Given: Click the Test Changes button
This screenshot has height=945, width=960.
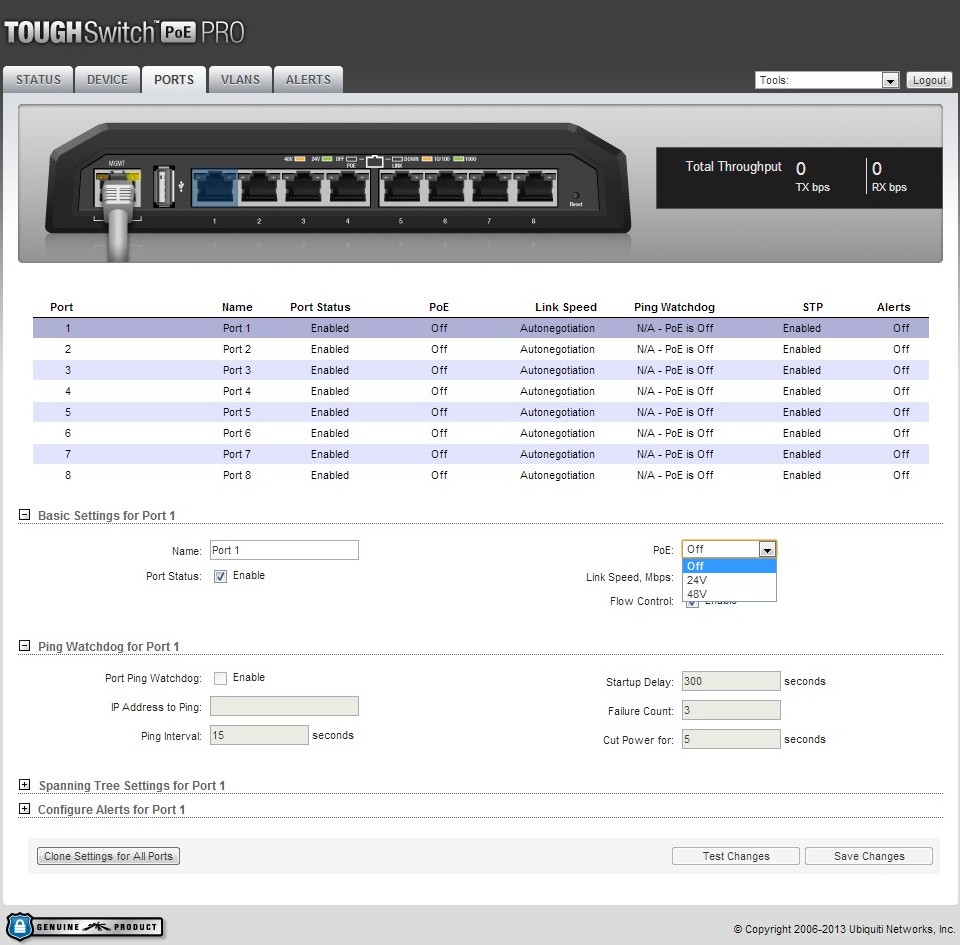Looking at the screenshot, I should click(x=736, y=856).
